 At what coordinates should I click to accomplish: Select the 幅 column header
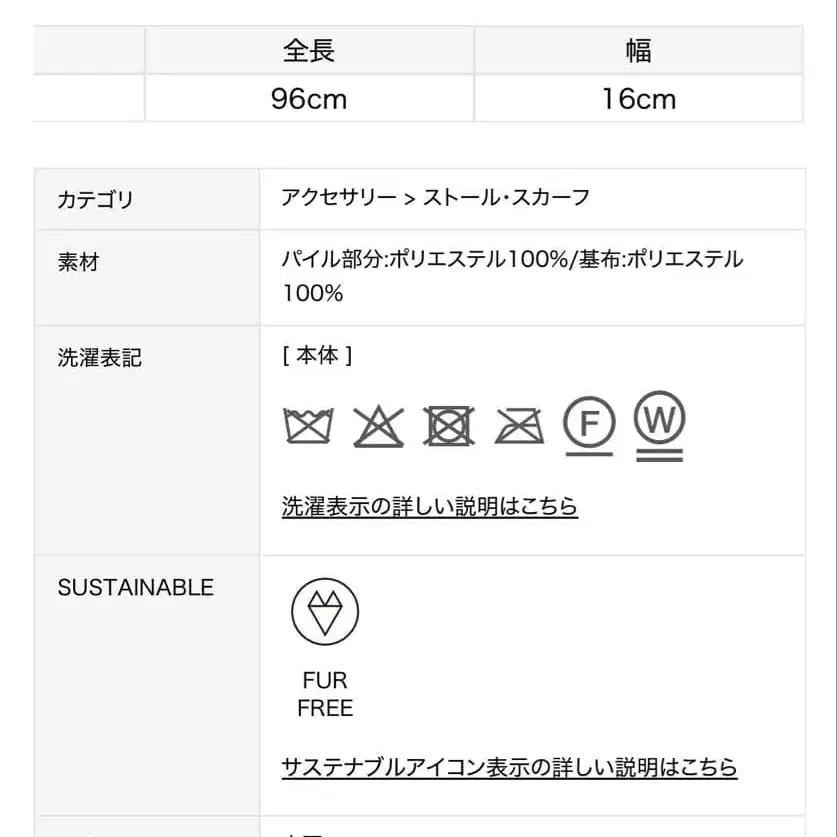[637, 49]
